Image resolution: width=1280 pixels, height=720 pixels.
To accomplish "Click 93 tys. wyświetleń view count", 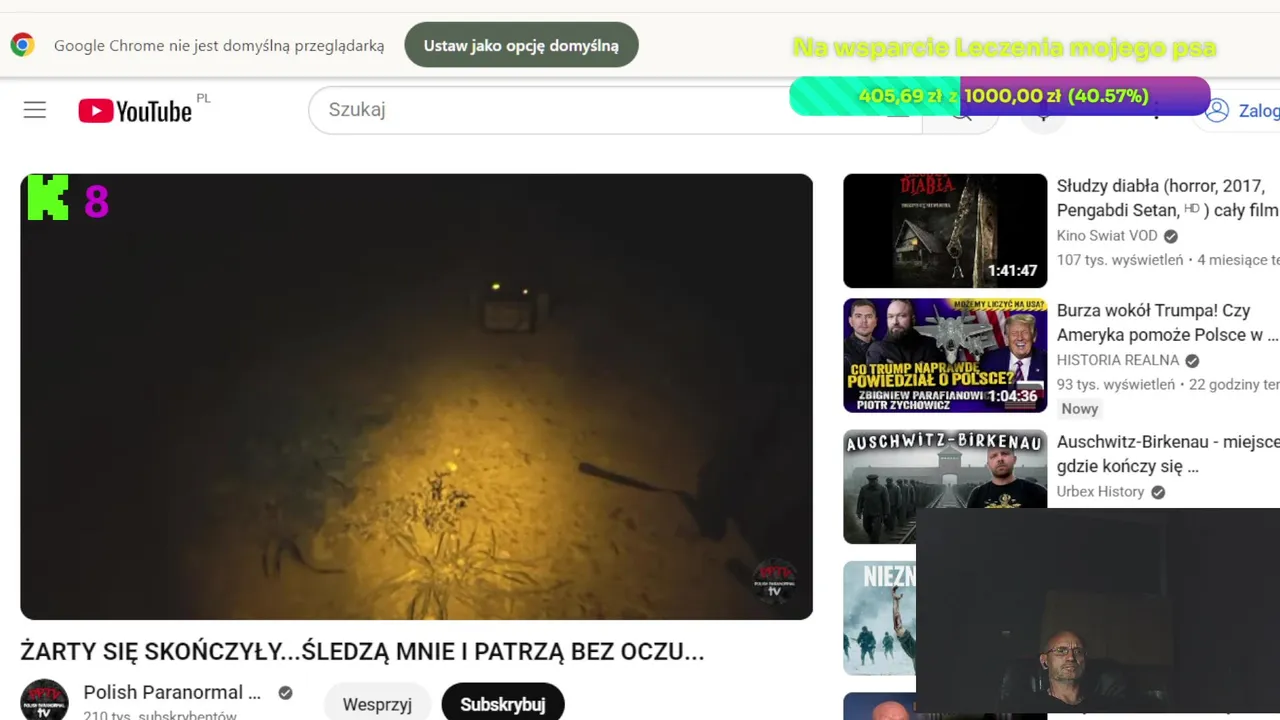I will pyautogui.click(x=1116, y=384).
